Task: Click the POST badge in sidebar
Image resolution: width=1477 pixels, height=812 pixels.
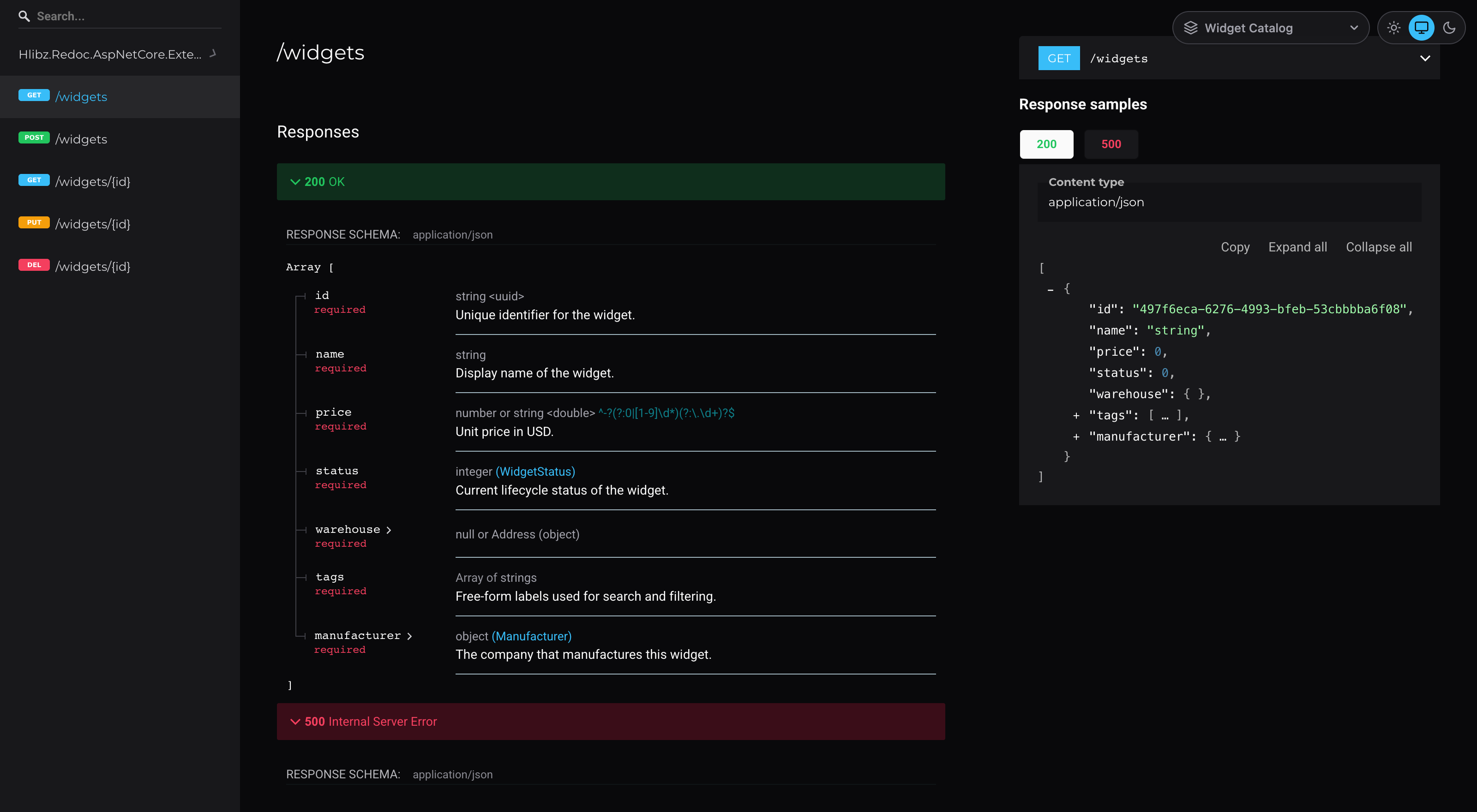Action: pos(34,137)
